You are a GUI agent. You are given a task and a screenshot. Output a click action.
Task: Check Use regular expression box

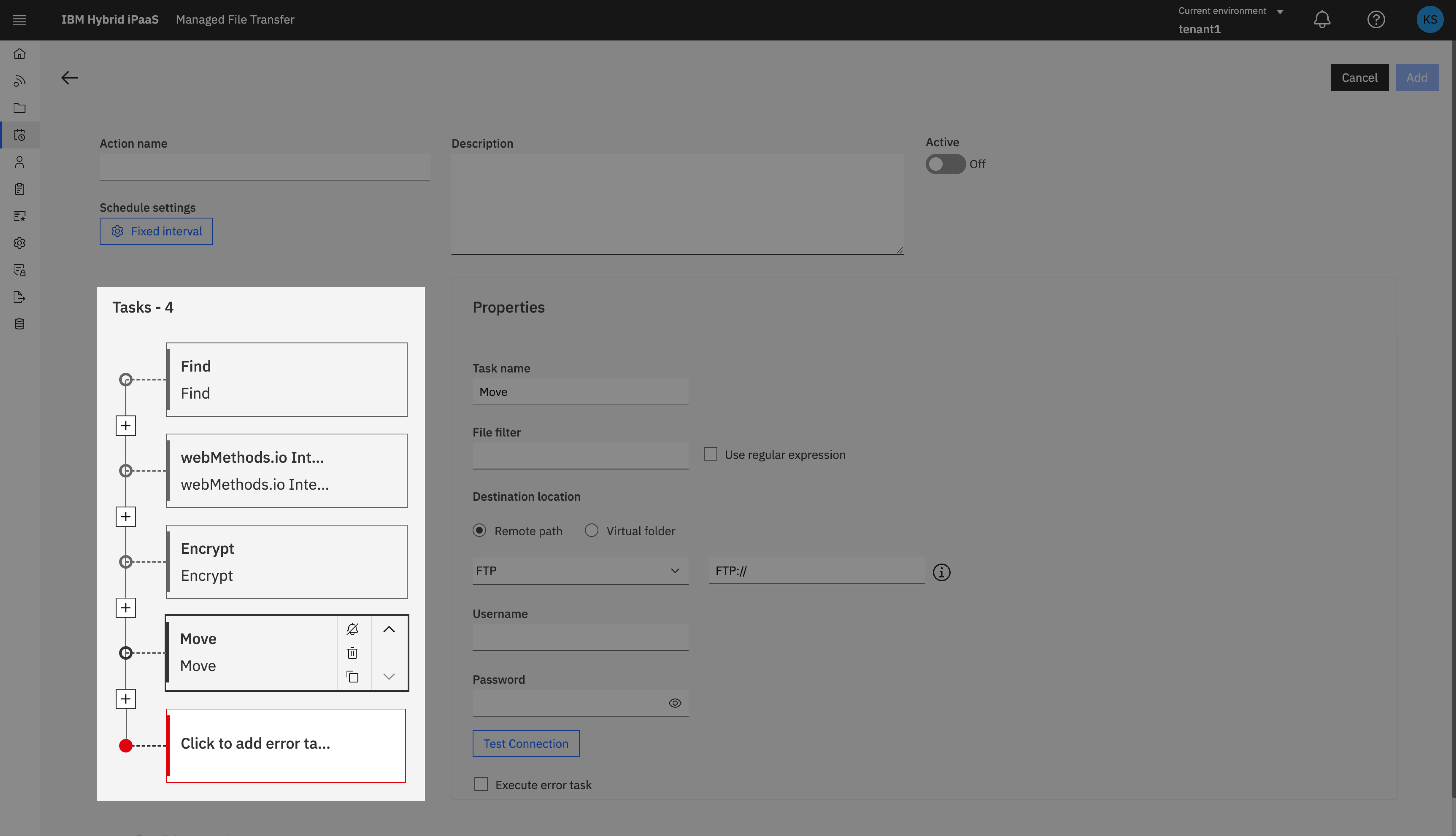point(710,454)
